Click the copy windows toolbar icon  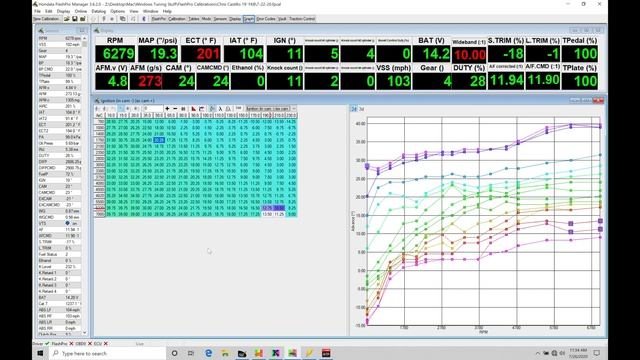[x=122, y=19]
